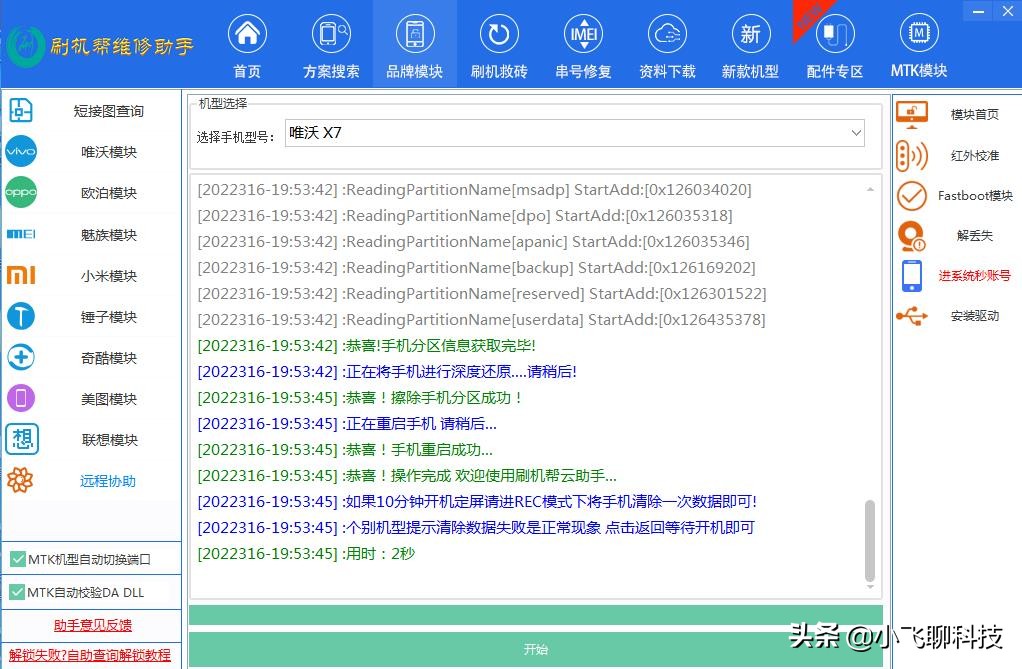This screenshot has height=669, width=1022.
Task: Switch to the 品牌模块 tab
Action: 414,43
